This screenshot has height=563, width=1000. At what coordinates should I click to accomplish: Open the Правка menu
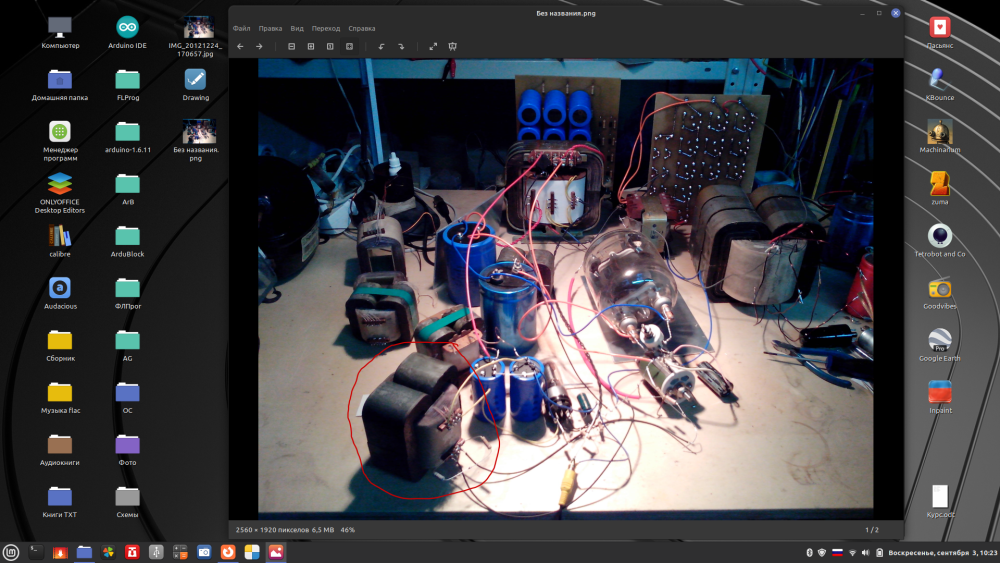270,28
